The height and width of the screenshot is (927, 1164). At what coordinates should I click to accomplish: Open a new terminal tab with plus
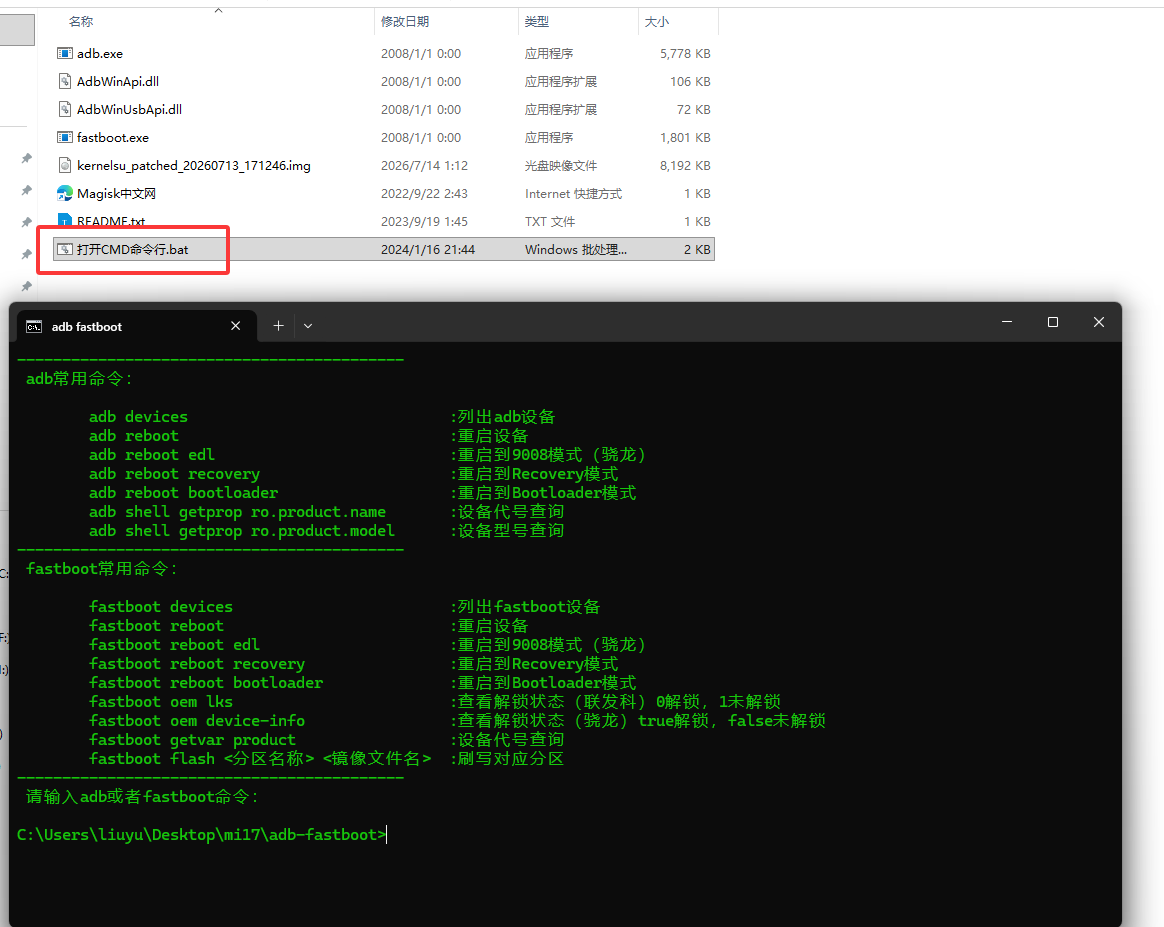(278, 326)
